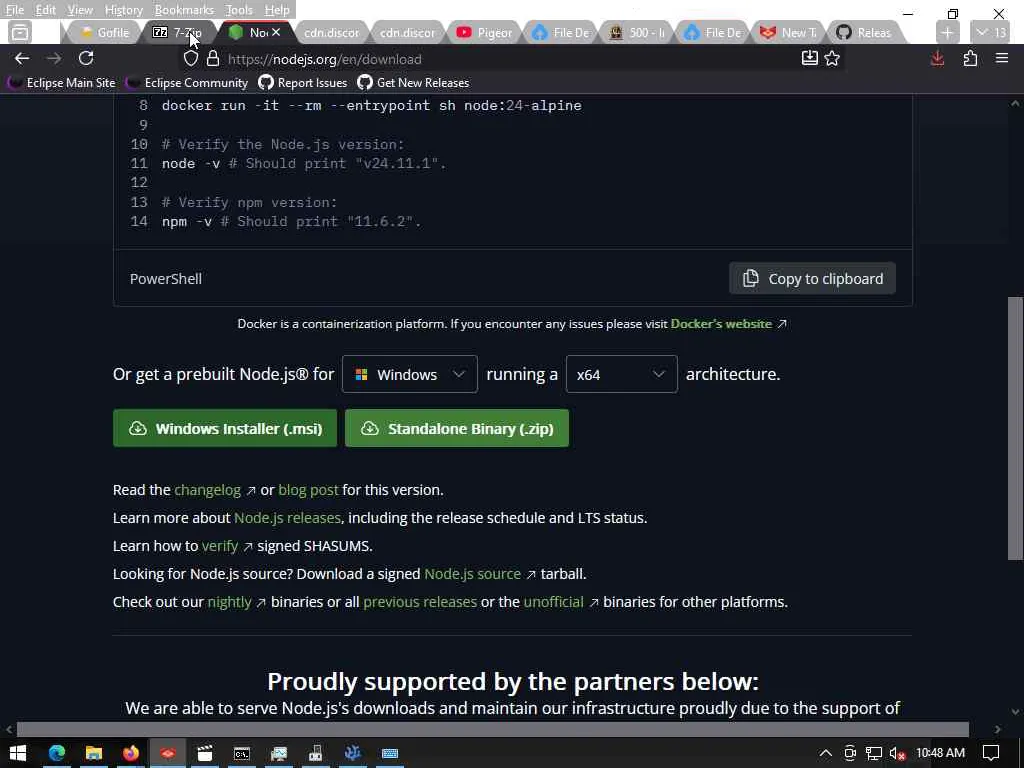Open the Edit menu
Viewport: 1024px width, 768px height.
[x=45, y=10]
